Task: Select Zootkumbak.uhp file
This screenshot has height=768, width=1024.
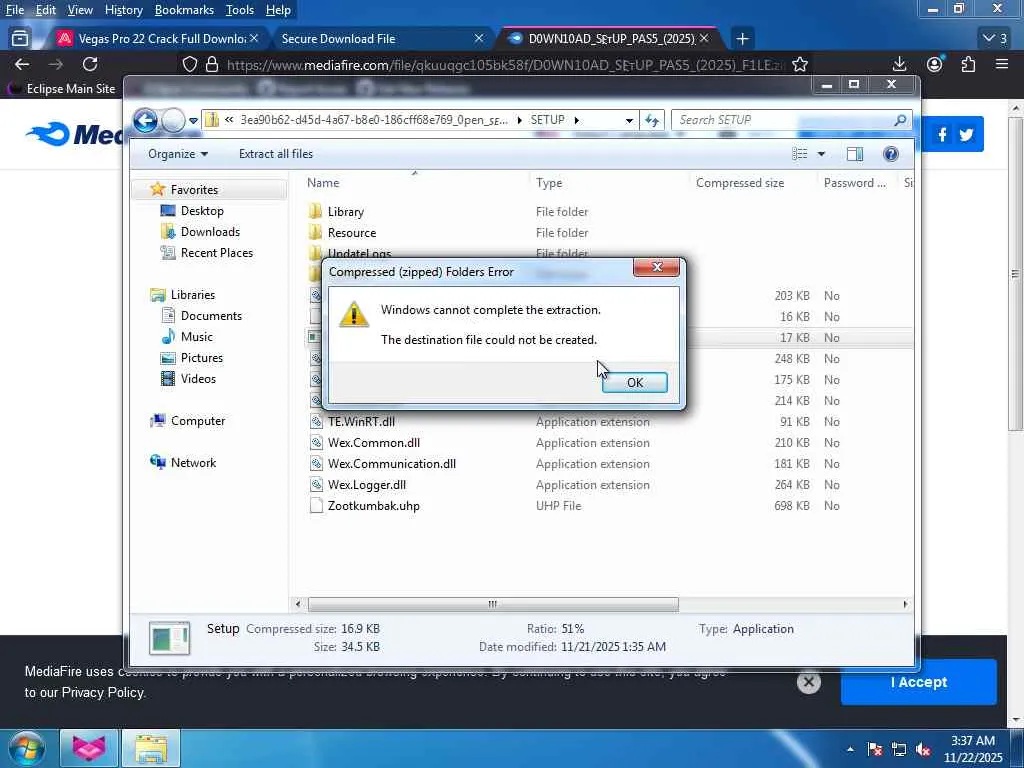Action: tap(374, 506)
